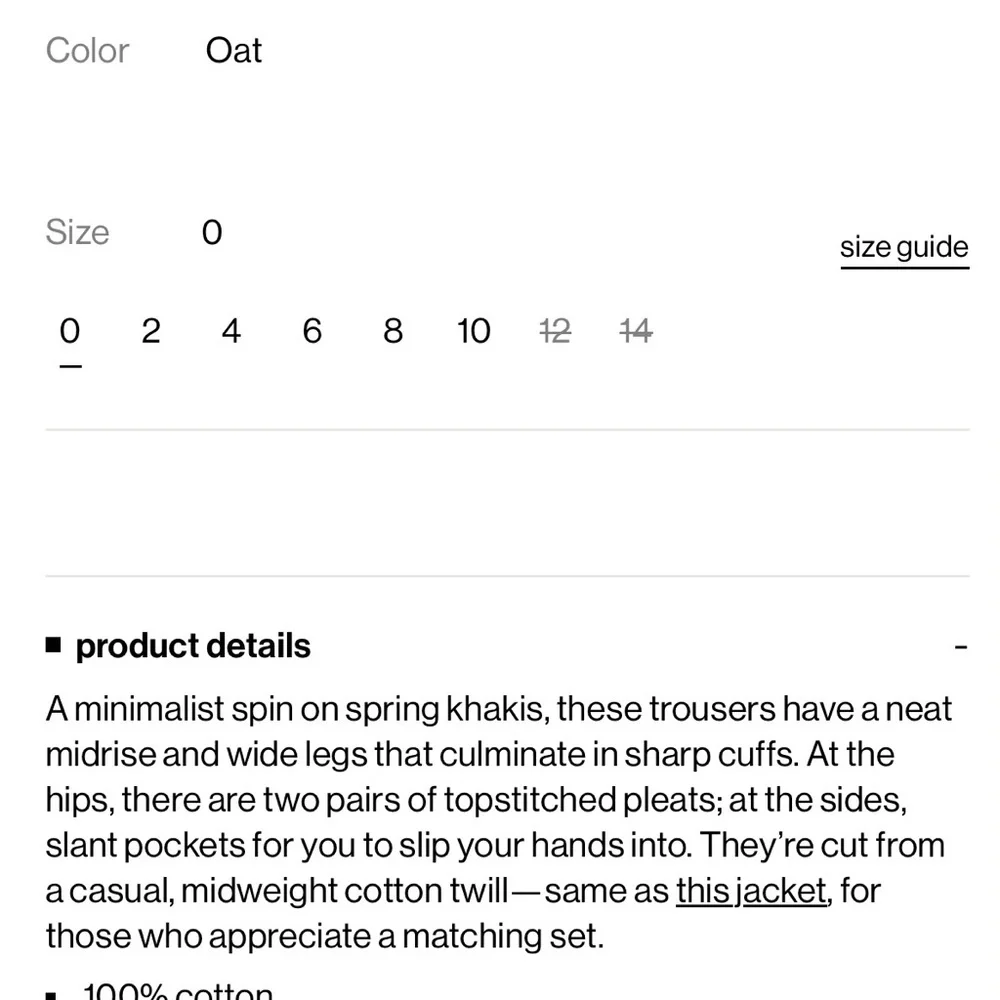Collapse product details with the minus icon
Image resolution: width=1000 pixels, height=1000 pixels.
(960, 647)
